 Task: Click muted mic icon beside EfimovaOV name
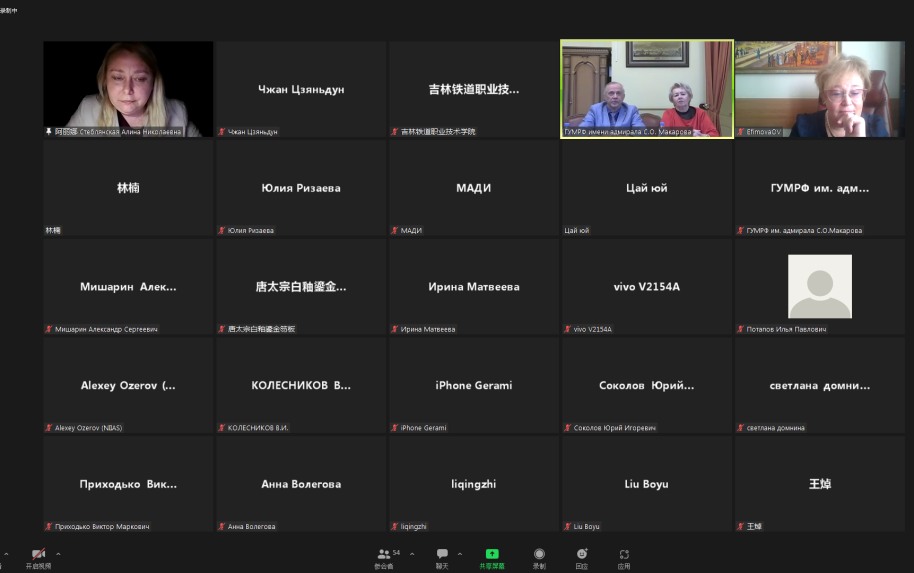(x=741, y=132)
